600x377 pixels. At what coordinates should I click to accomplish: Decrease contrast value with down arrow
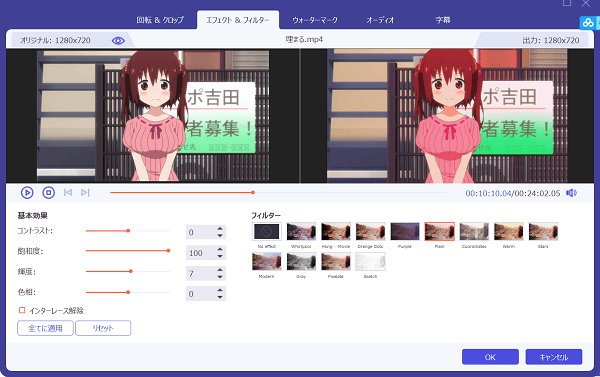coord(220,235)
